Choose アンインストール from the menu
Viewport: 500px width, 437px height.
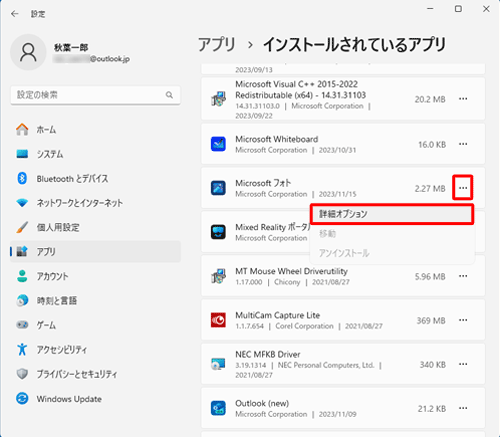(x=392, y=253)
